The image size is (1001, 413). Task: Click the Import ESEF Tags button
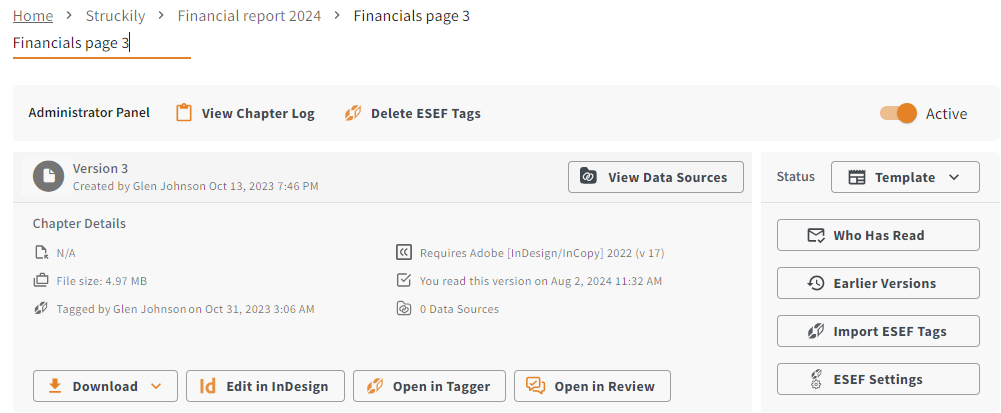(878, 331)
